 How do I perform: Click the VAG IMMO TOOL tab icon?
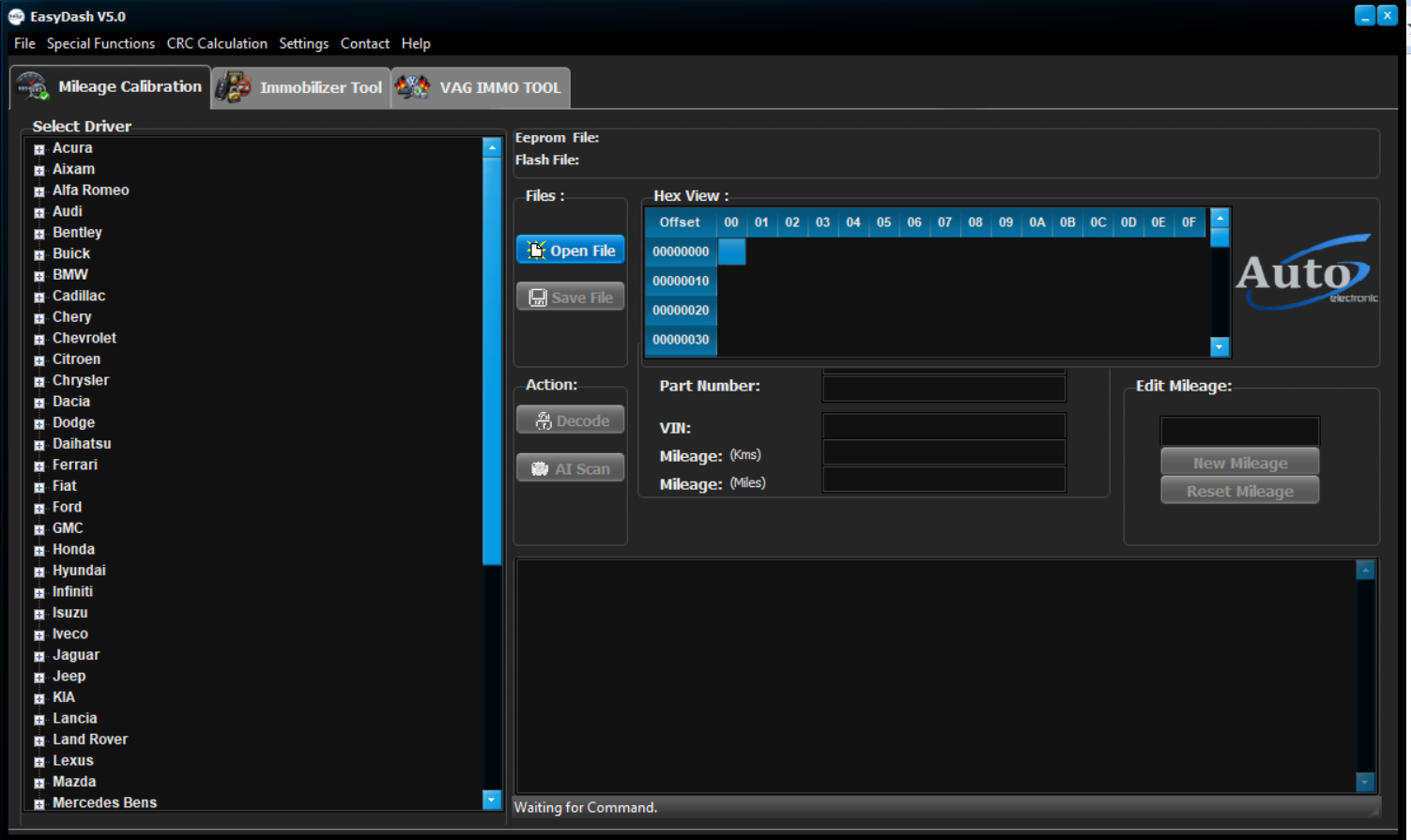[412, 87]
